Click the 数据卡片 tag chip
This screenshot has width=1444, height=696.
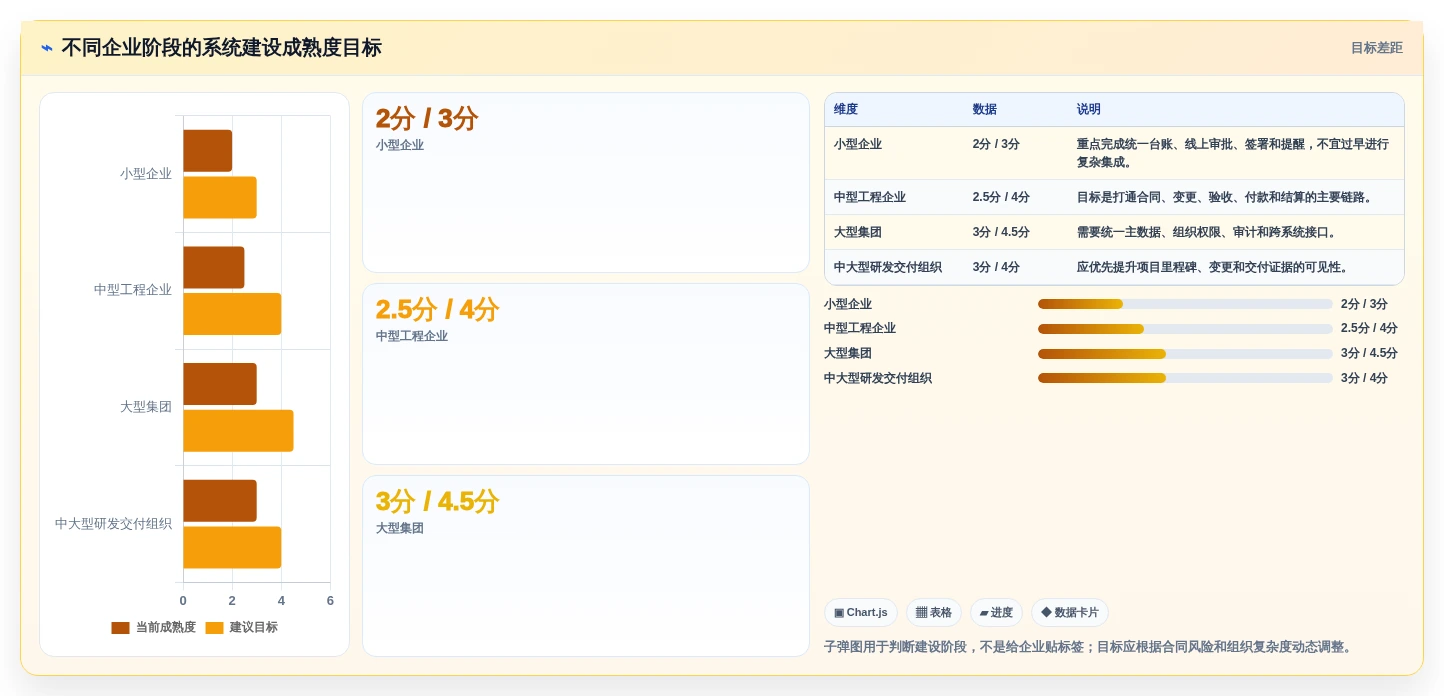click(1070, 613)
